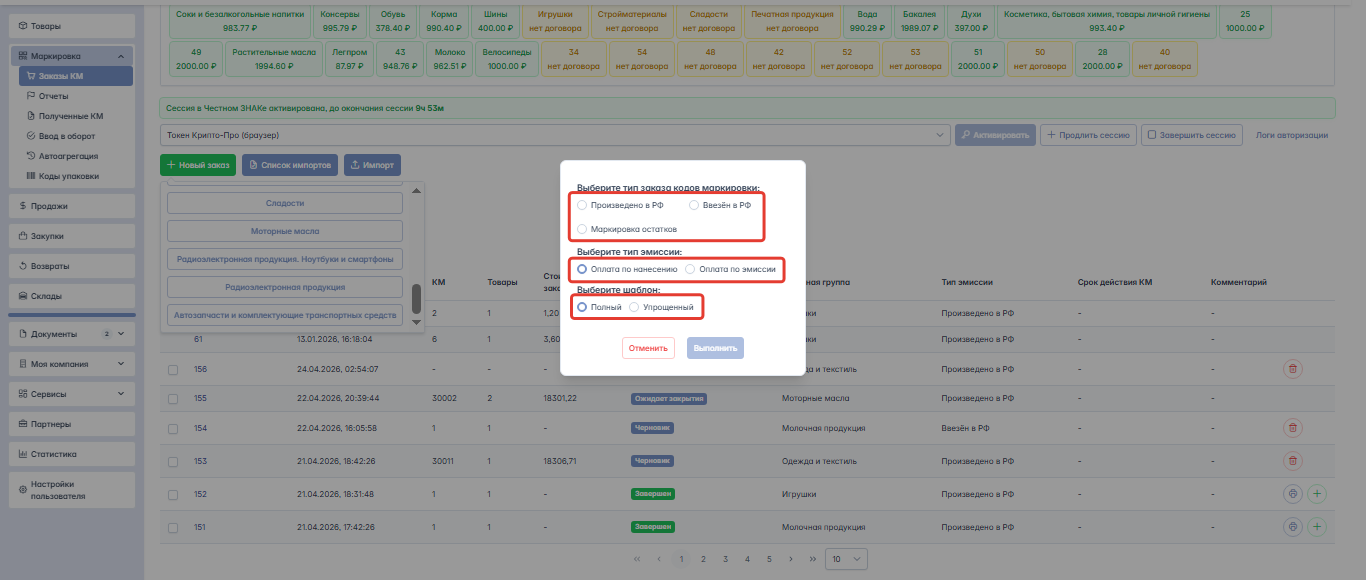Click 'Завершить сессию'
Viewport: 1366px width, 580px height.
(x=1191, y=135)
